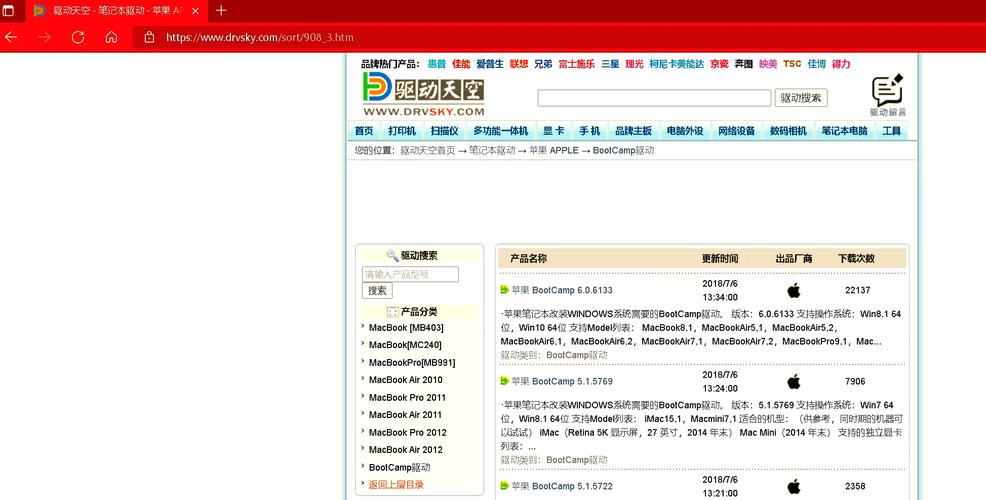Select MacBook Pro 2011 category
986x500 pixels.
[x=407, y=397]
